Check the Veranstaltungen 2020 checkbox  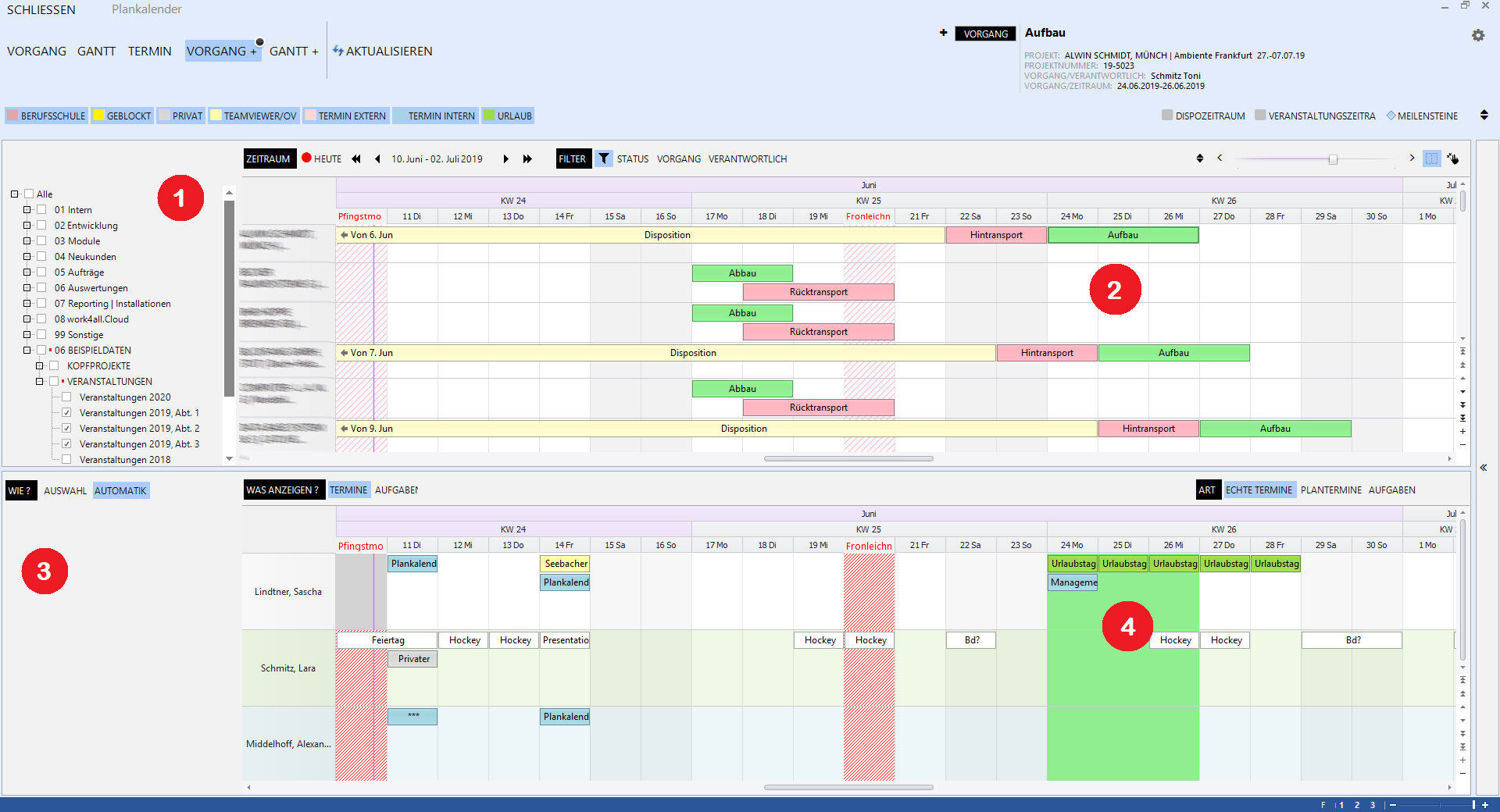(x=66, y=397)
